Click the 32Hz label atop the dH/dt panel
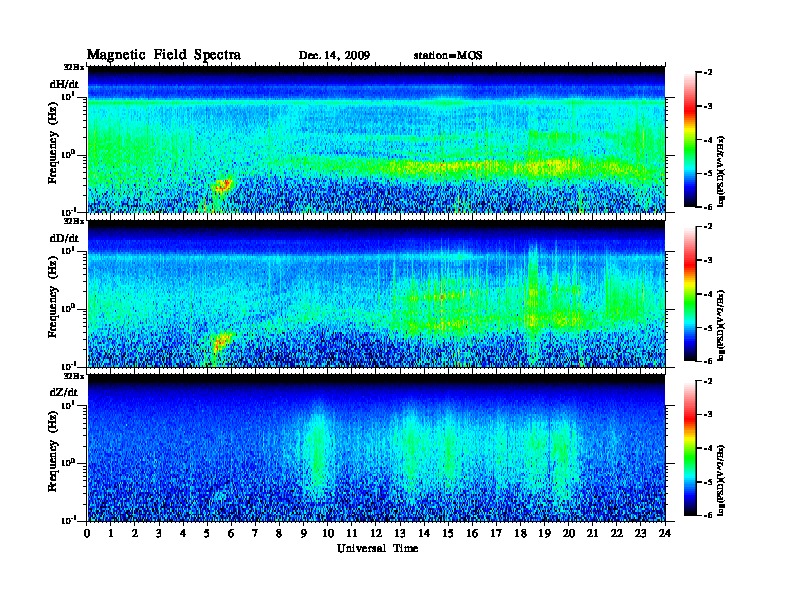Viewport: 792px width, 612px height. pos(74,67)
